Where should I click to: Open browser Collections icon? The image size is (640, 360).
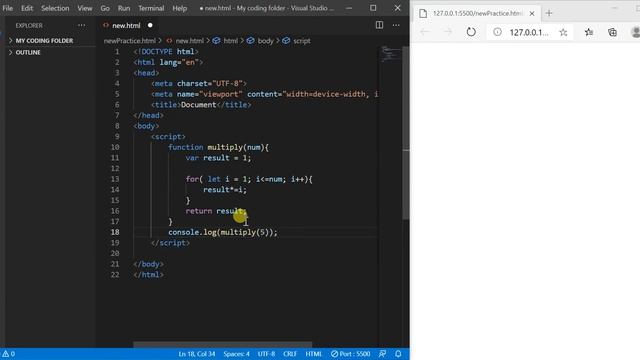click(x=612, y=32)
